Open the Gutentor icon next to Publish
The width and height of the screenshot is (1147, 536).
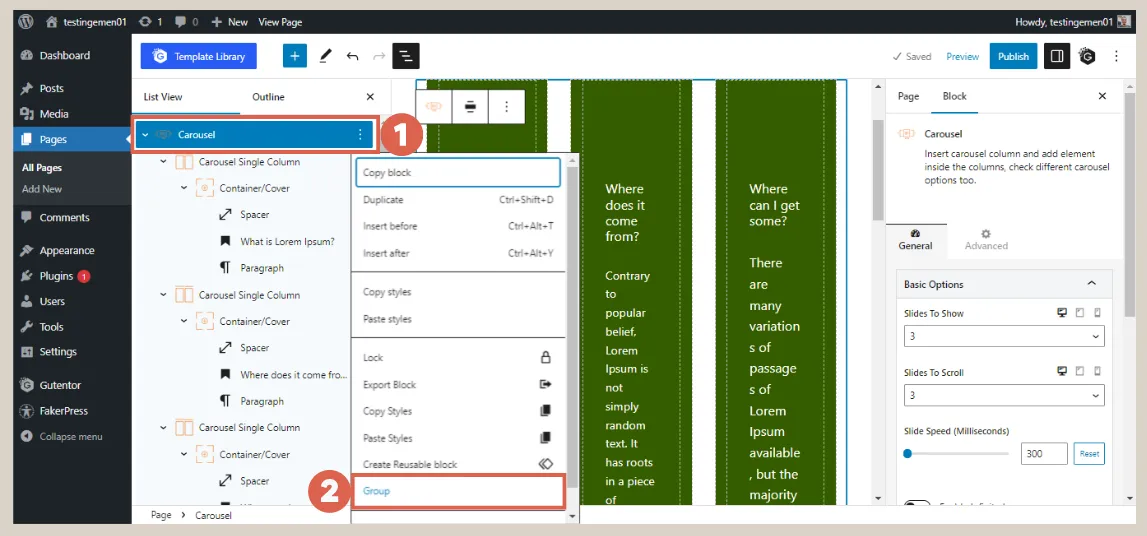1088,57
